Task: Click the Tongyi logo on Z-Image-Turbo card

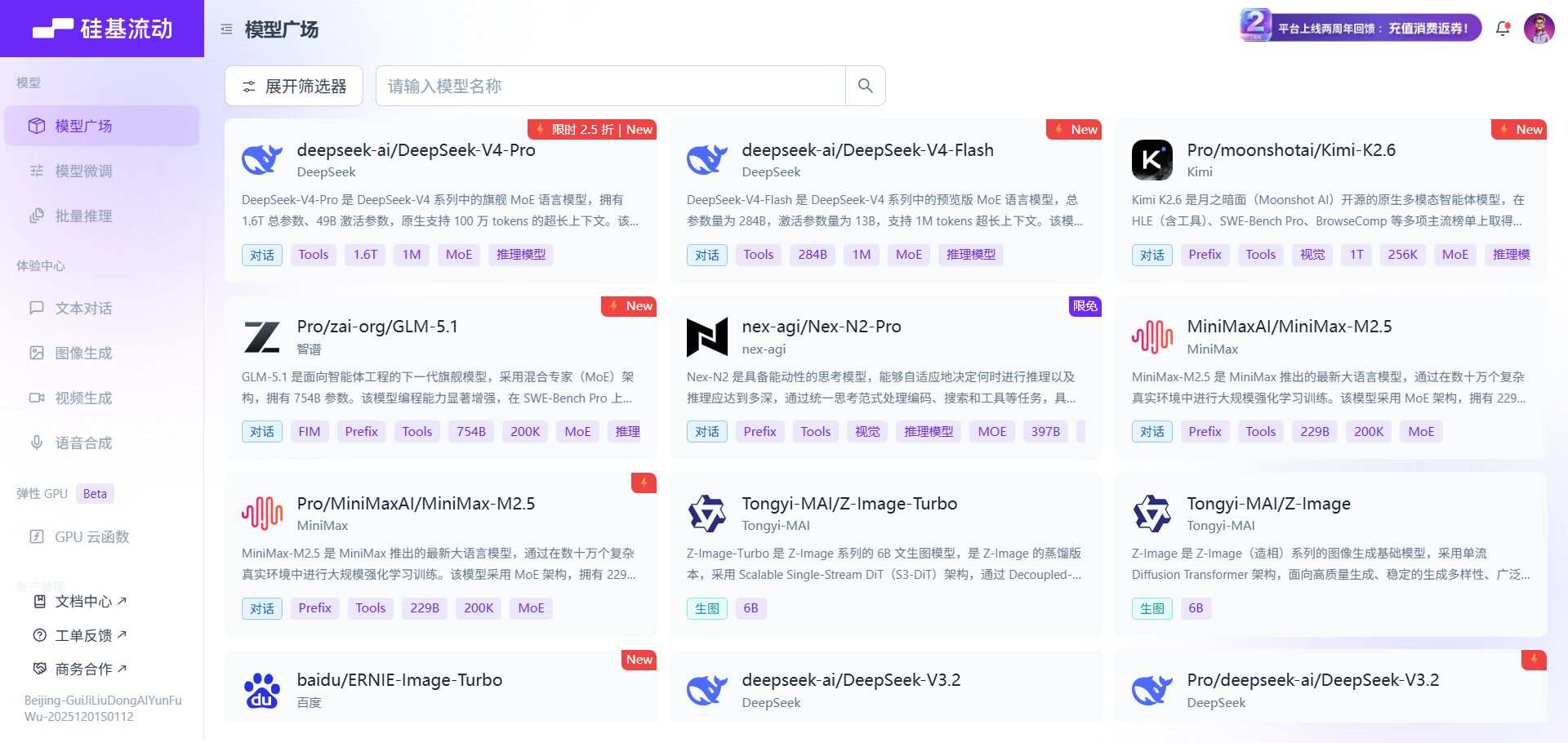Action: tap(707, 514)
